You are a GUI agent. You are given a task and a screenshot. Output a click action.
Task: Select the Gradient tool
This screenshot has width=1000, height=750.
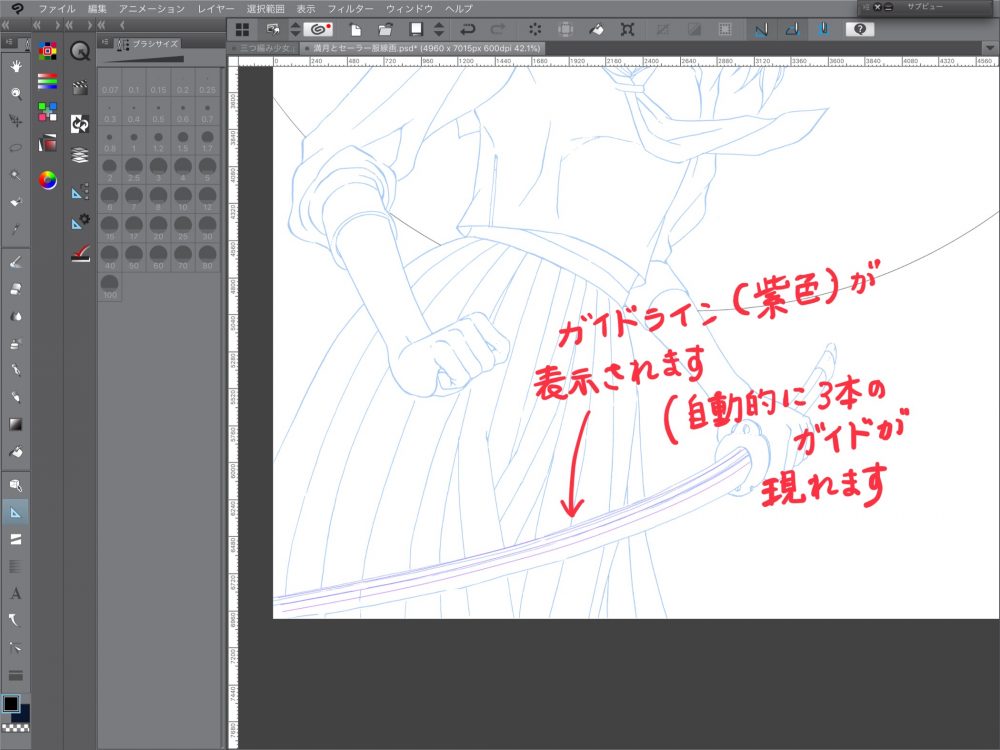click(16, 424)
